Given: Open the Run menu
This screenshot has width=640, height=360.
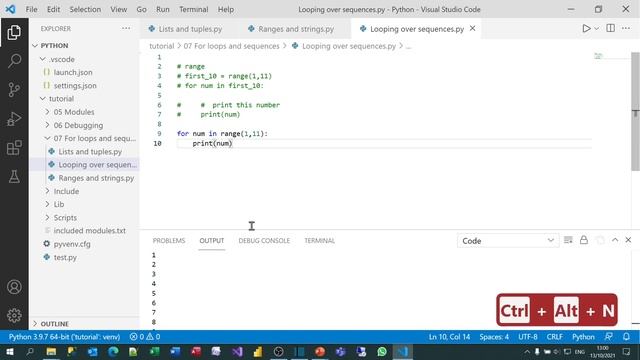Looking at the screenshot, I should pos(162,9).
